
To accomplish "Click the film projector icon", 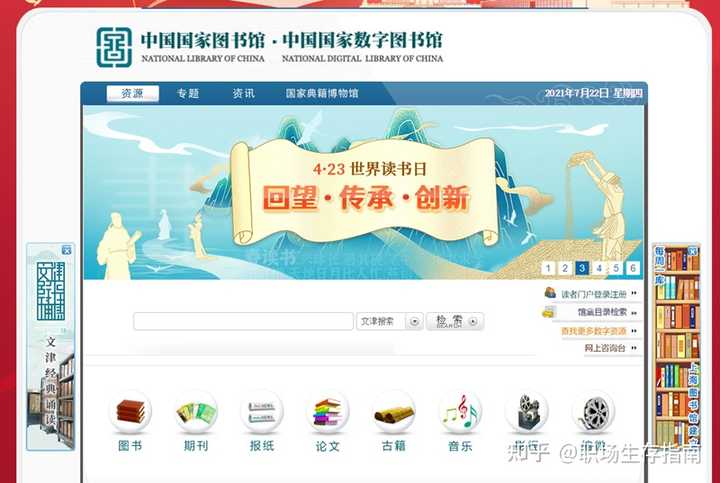I will (x=526, y=412).
